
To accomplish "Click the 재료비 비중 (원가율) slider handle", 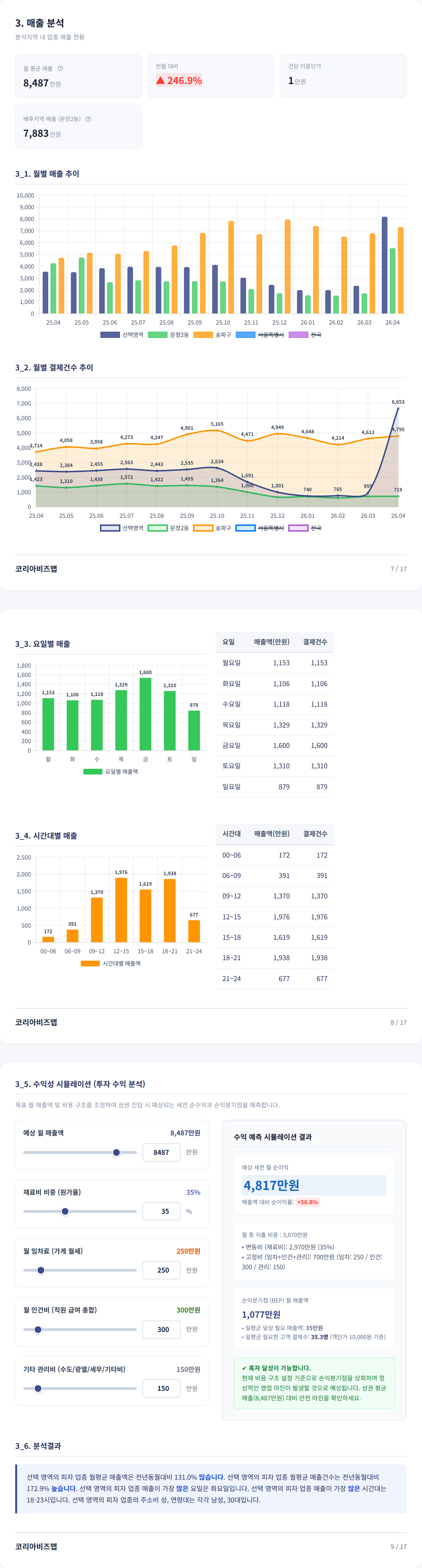I will 65,1211.
